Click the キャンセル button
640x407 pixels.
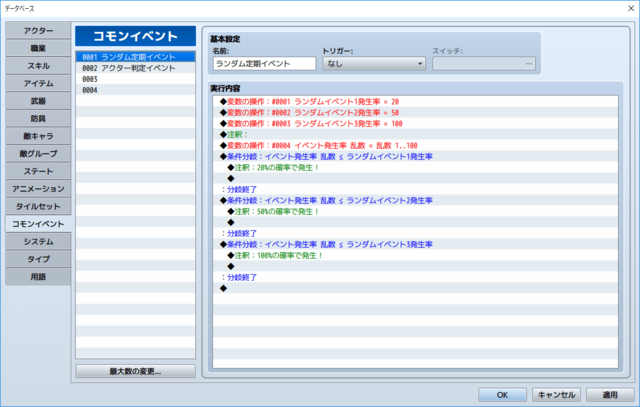click(556, 395)
